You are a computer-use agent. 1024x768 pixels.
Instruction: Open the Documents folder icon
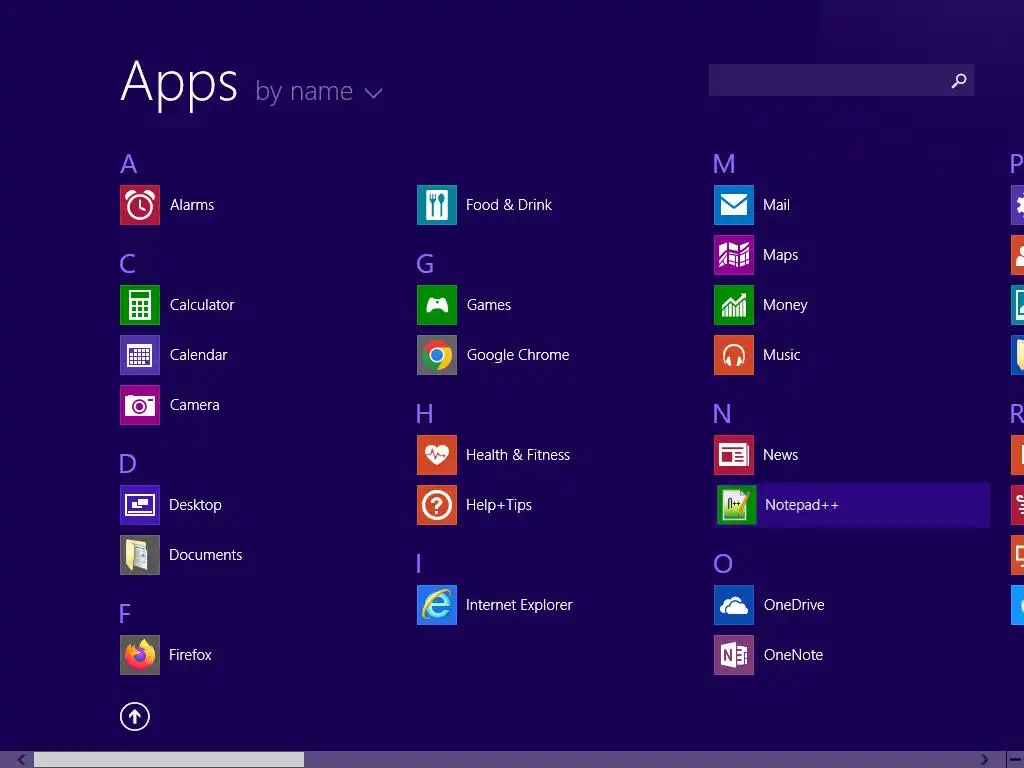click(140, 555)
